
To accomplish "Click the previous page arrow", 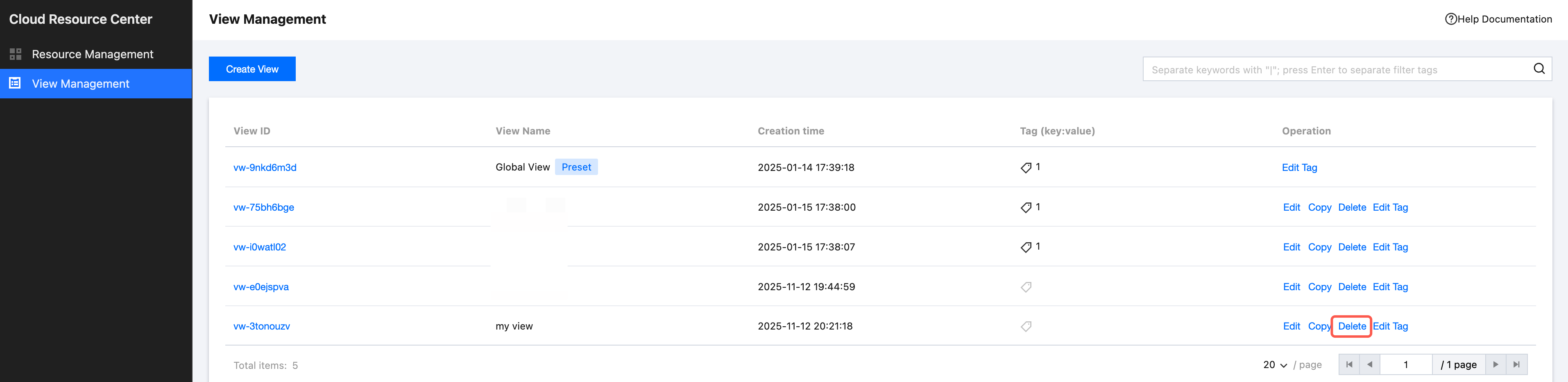I will 1370,364.
